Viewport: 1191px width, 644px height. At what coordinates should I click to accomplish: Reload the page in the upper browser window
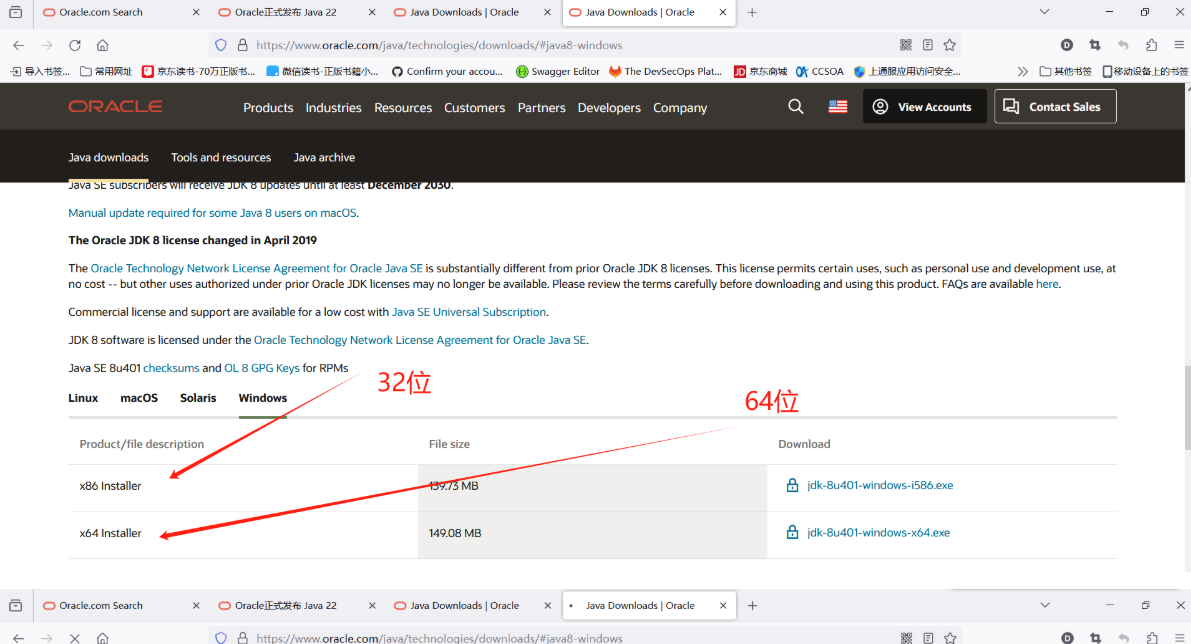tap(74, 46)
